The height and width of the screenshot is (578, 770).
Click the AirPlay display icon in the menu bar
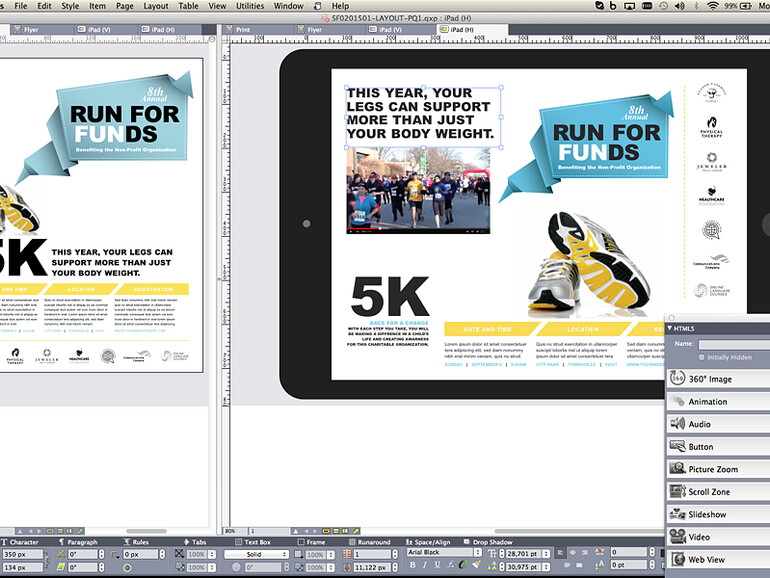click(x=629, y=6)
